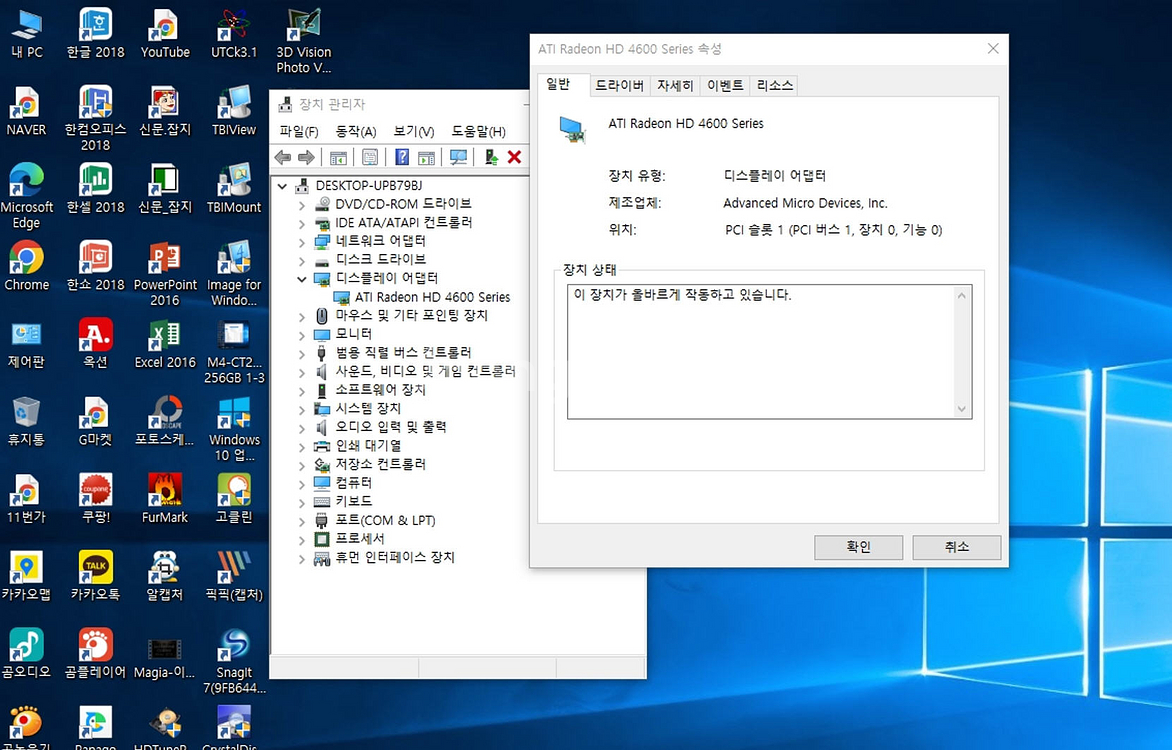Click the Update driver toolbar icon
The height and width of the screenshot is (750, 1172).
(x=490, y=157)
